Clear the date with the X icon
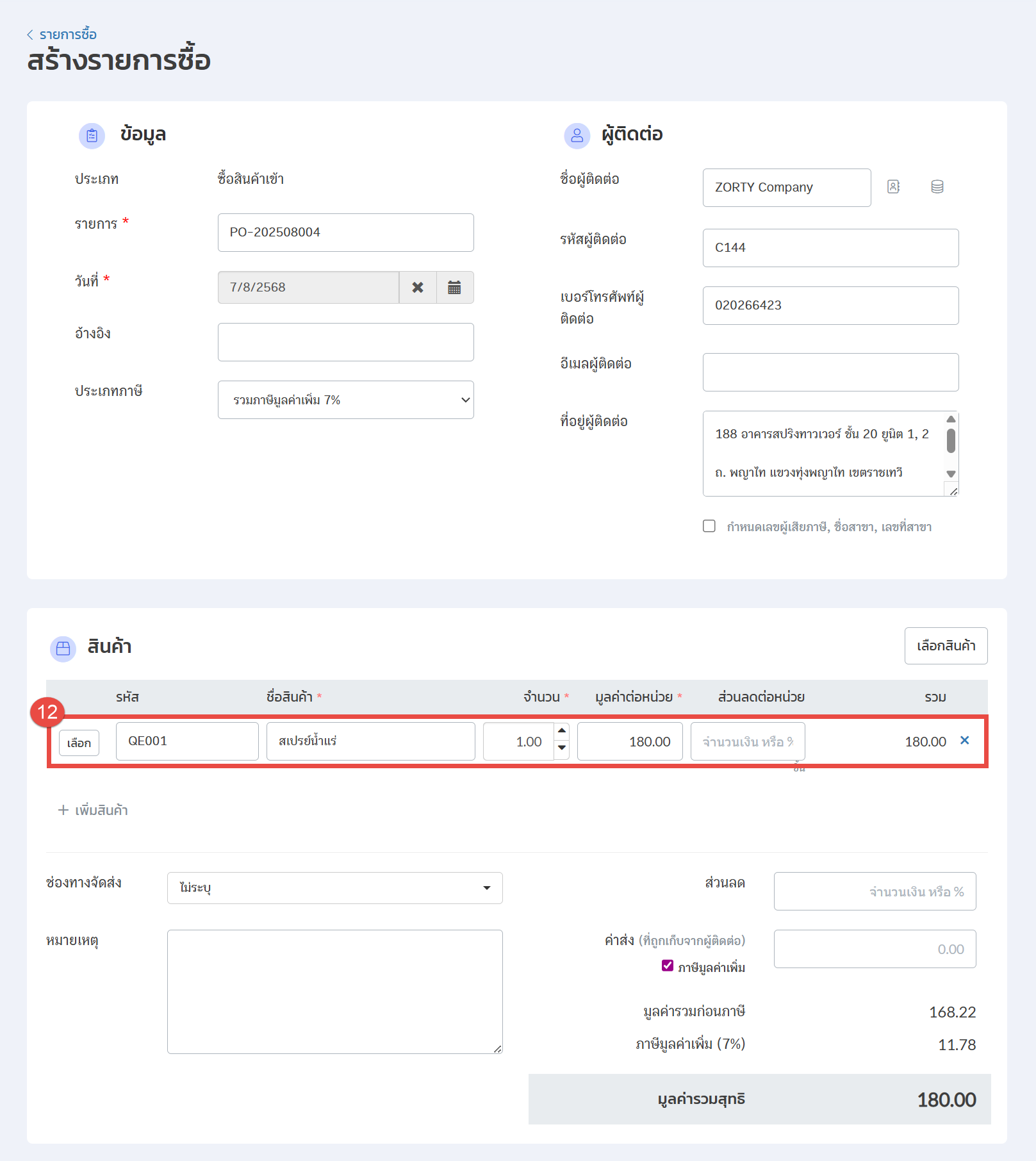The height and width of the screenshot is (1161, 1036). [418, 288]
